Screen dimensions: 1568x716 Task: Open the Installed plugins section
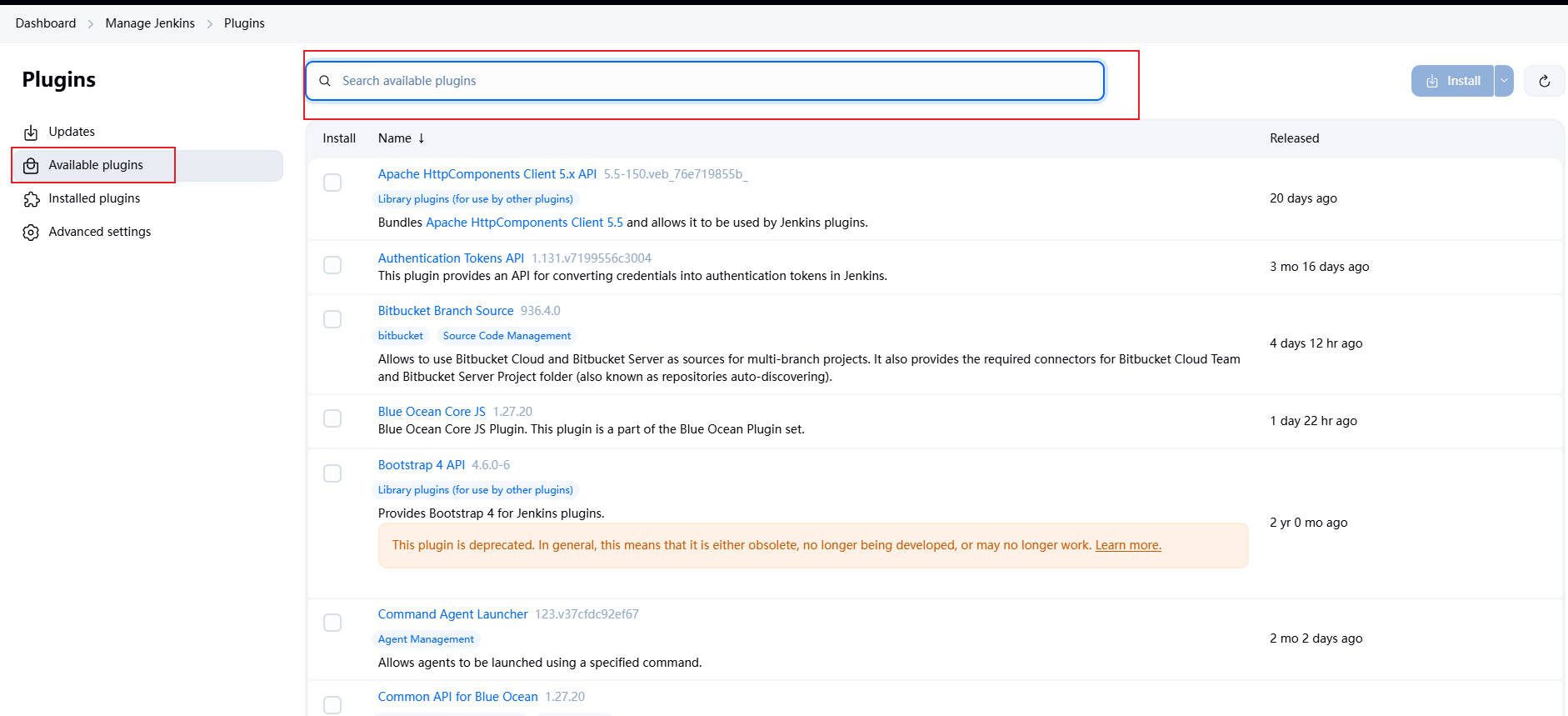tap(94, 198)
